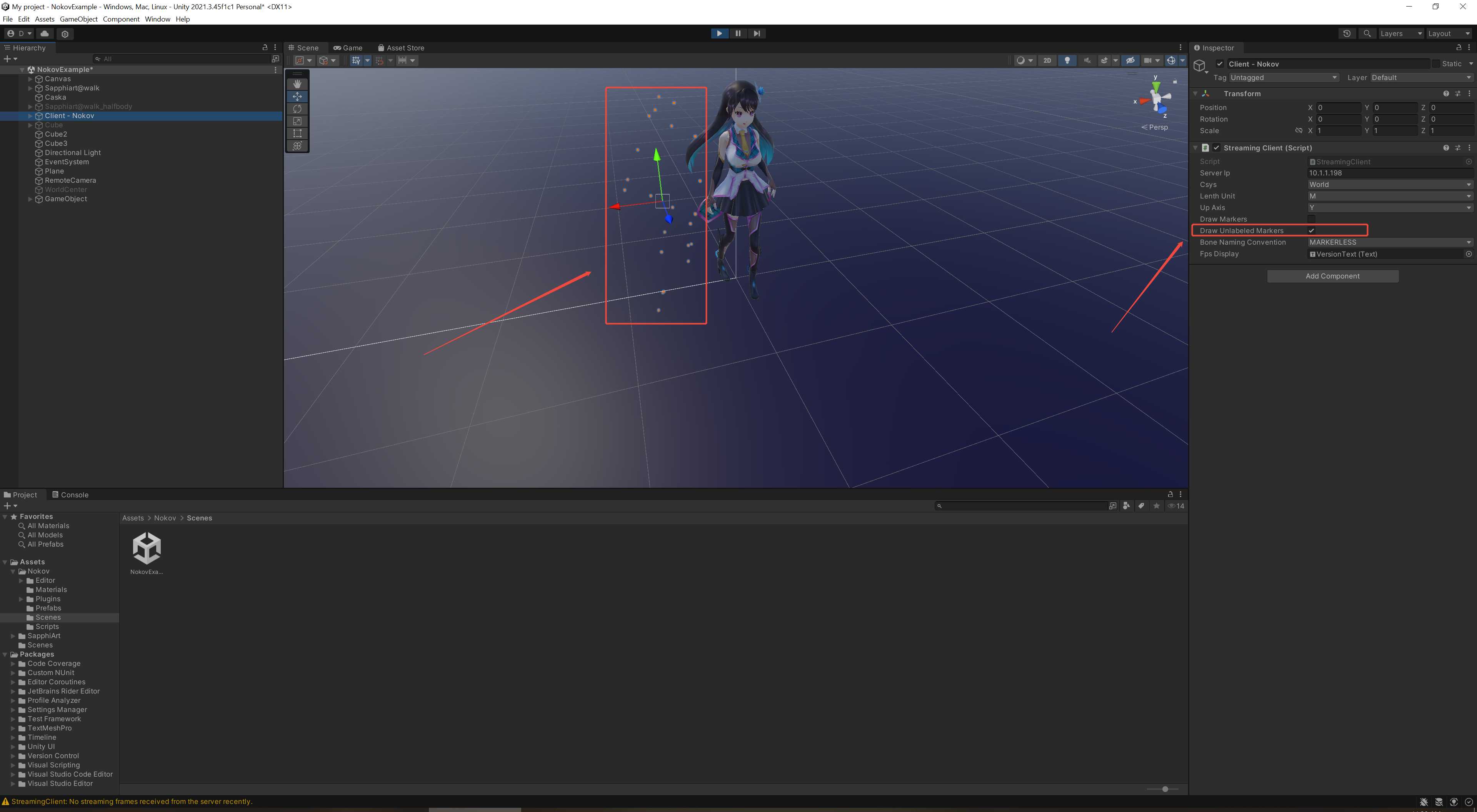The width and height of the screenshot is (1477, 812).
Task: Open the Layout dropdown in top toolbar
Action: tap(1448, 33)
